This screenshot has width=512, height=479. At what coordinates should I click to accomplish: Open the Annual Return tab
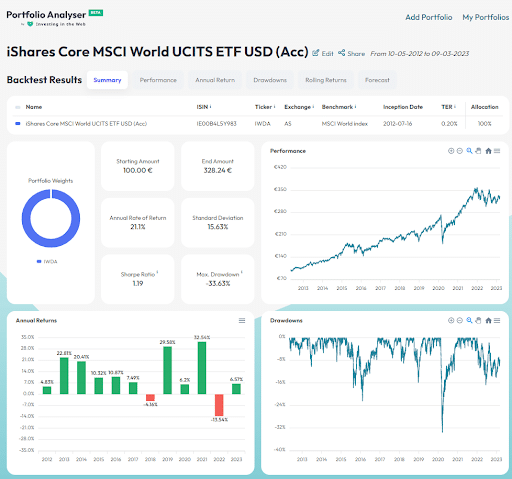pyautogui.click(x=215, y=80)
